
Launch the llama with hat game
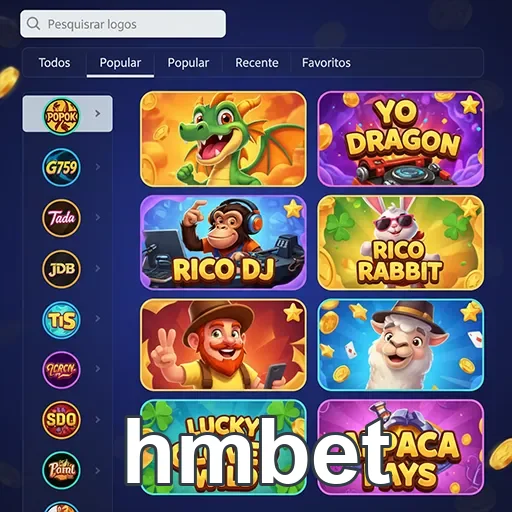click(401, 345)
